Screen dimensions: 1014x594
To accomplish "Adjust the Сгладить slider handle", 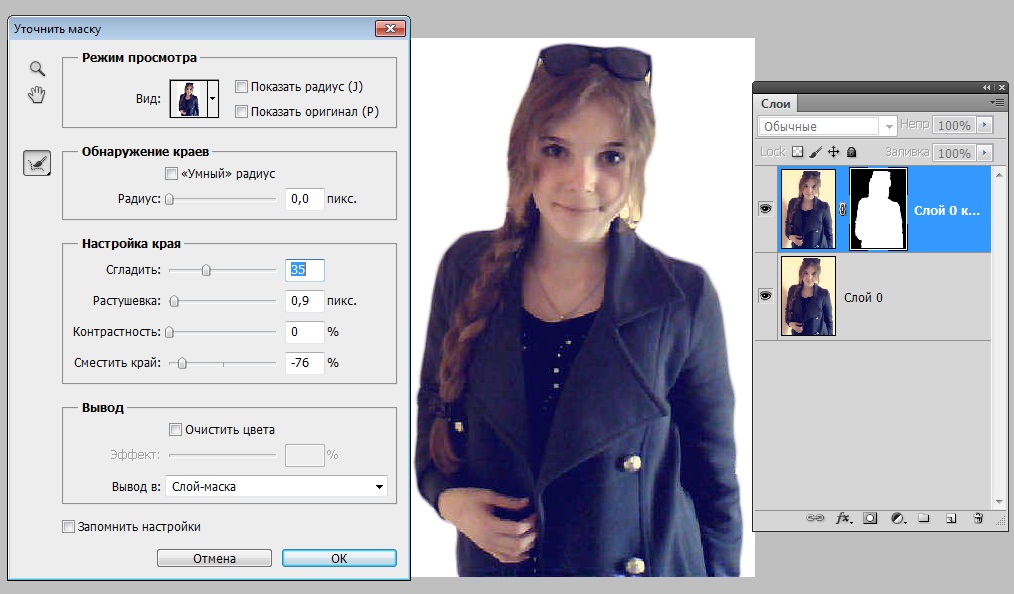I will (206, 270).
